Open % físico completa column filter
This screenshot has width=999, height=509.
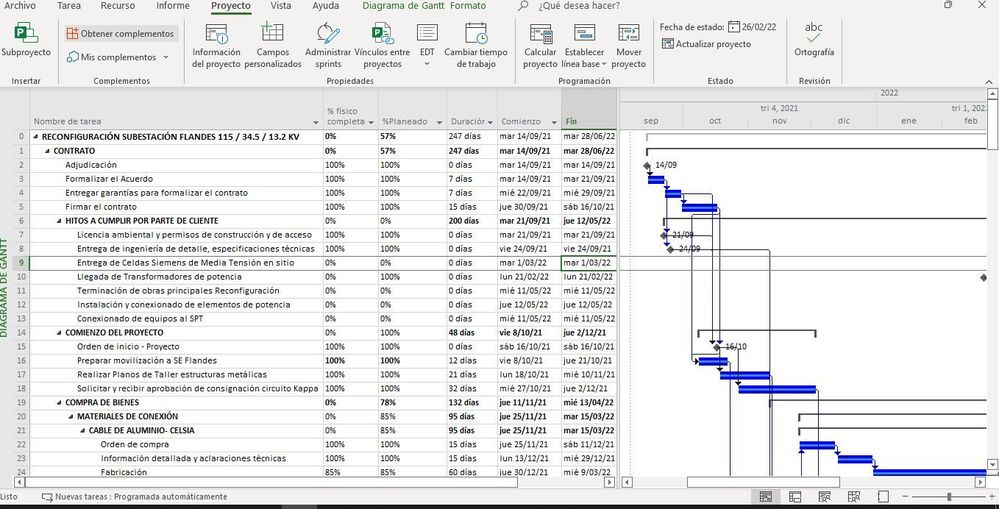coord(371,122)
